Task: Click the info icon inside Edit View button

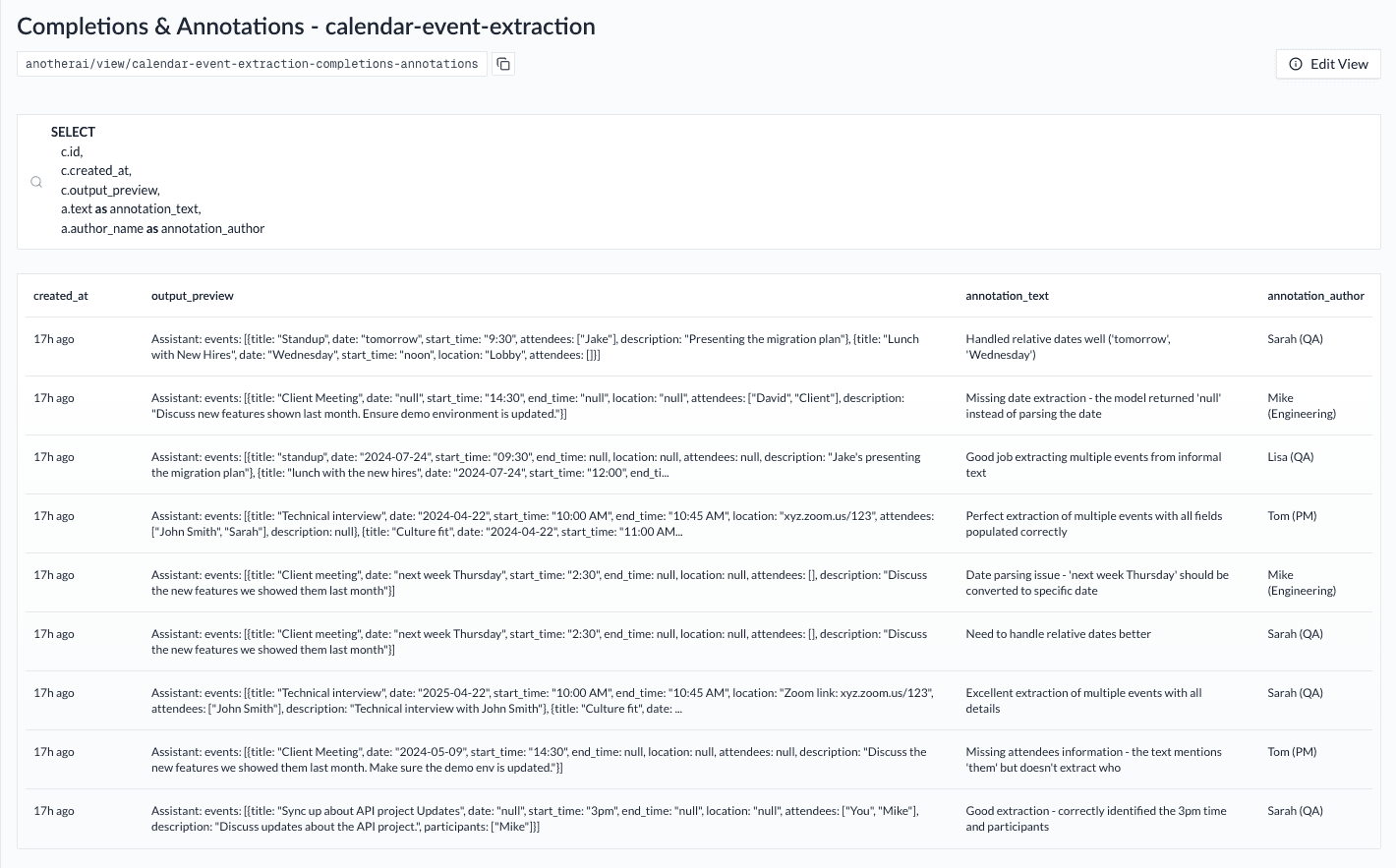Action: click(1294, 64)
